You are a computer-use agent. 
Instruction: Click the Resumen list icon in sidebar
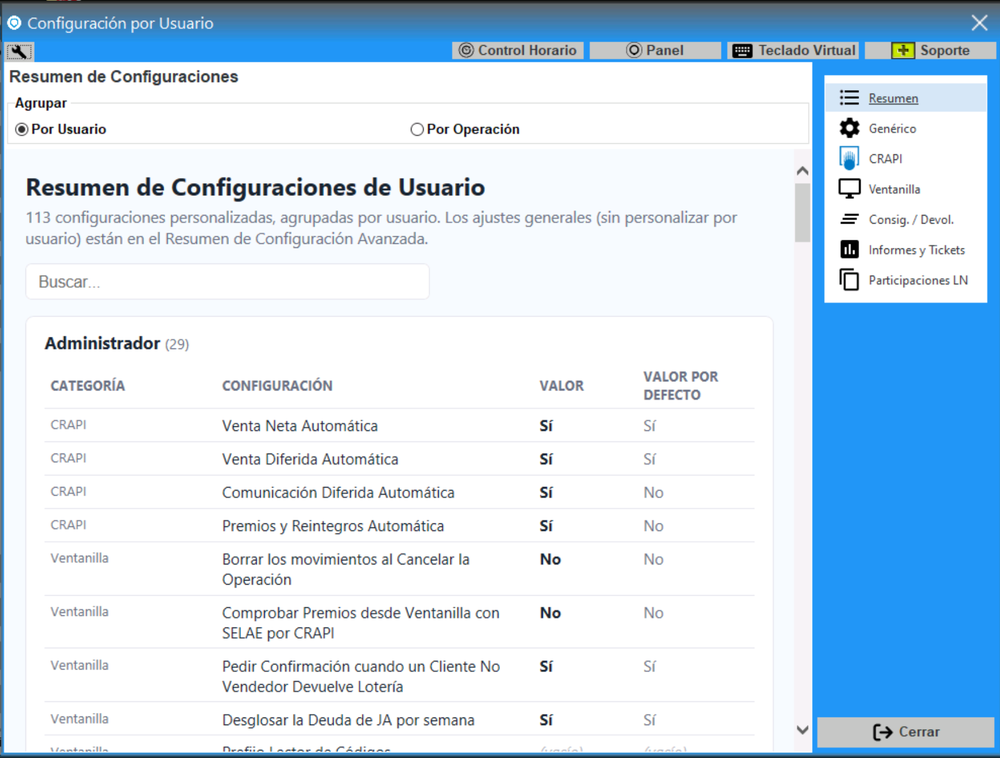pos(849,98)
